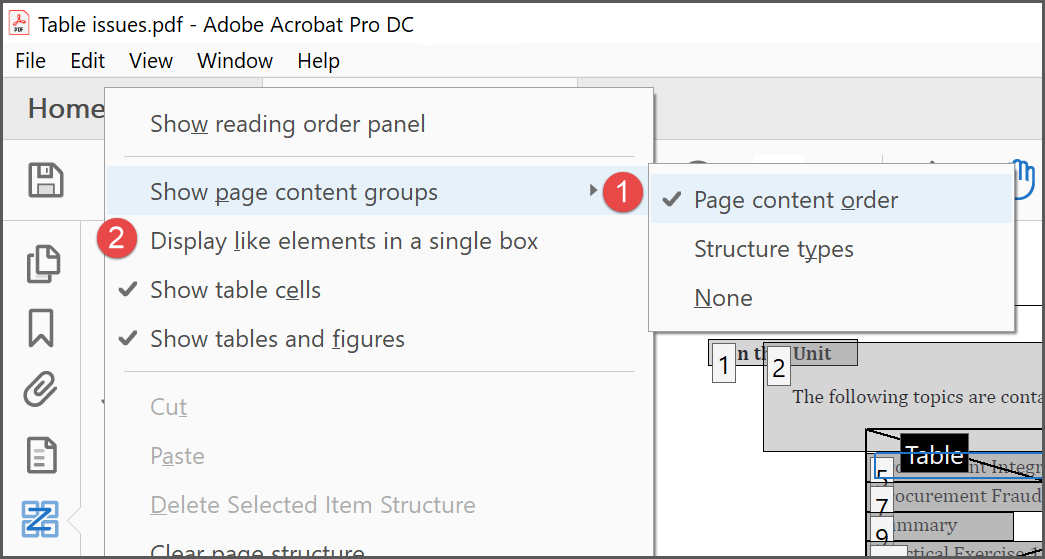The width and height of the screenshot is (1045, 559).
Task: Toggle Show table cells option
Action: pyautogui.click(x=235, y=290)
